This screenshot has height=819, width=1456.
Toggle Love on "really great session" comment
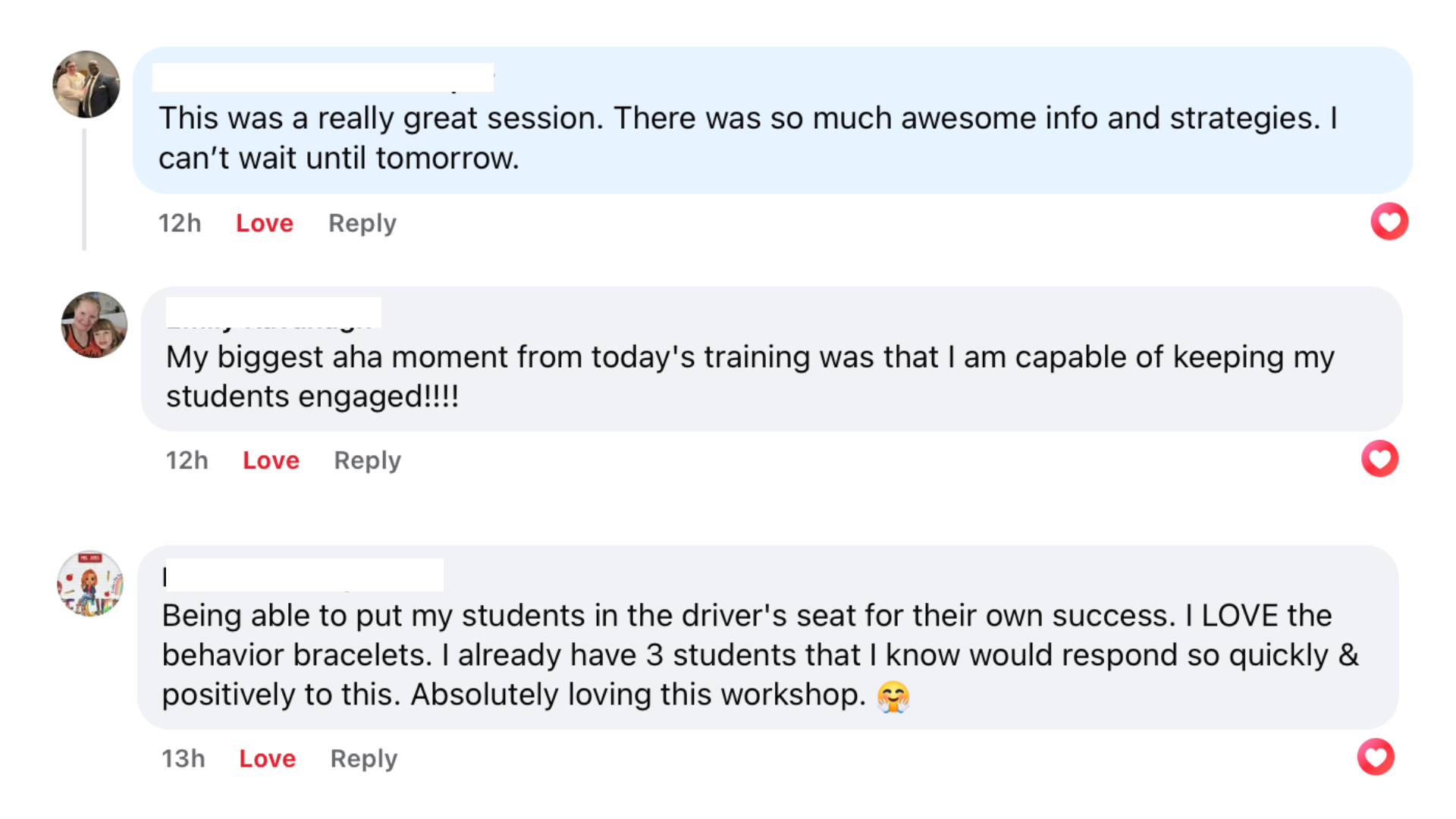coord(264,223)
